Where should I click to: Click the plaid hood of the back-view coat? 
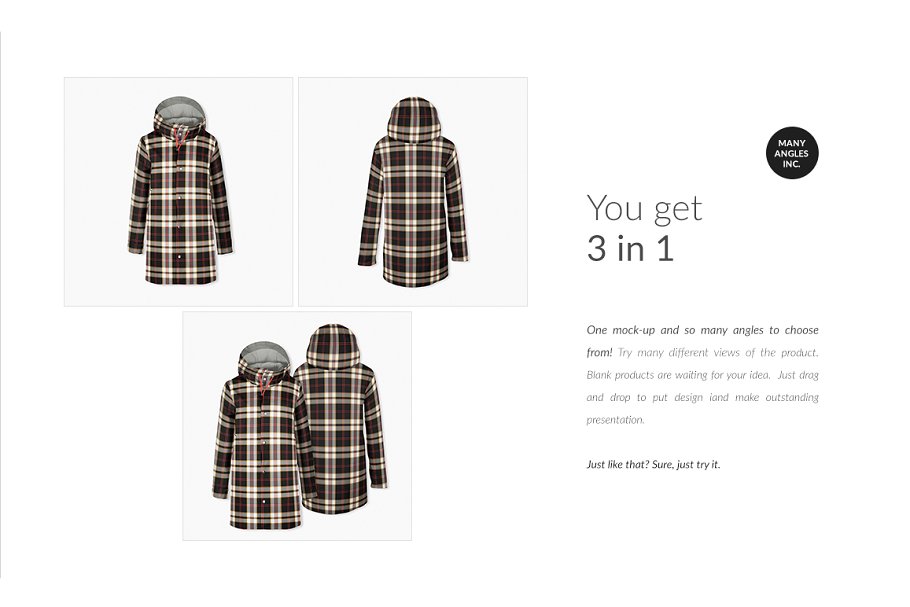coord(413,119)
